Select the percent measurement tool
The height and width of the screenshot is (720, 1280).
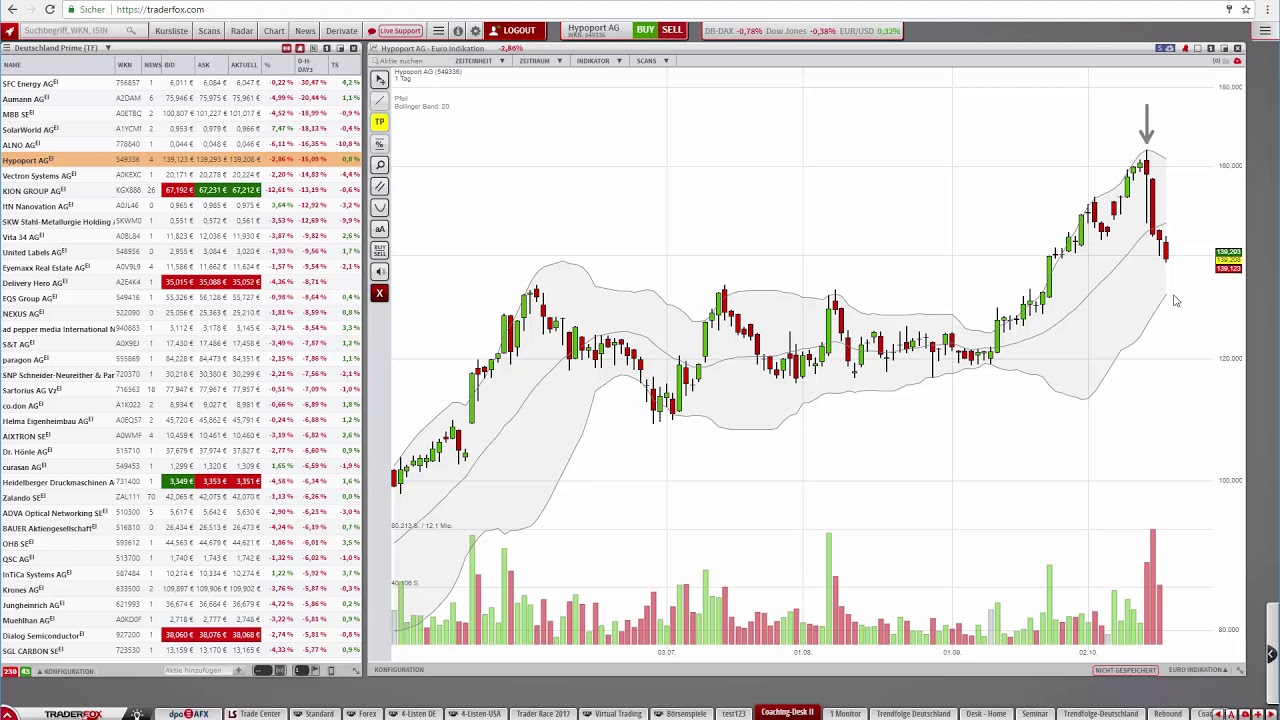(x=379, y=143)
